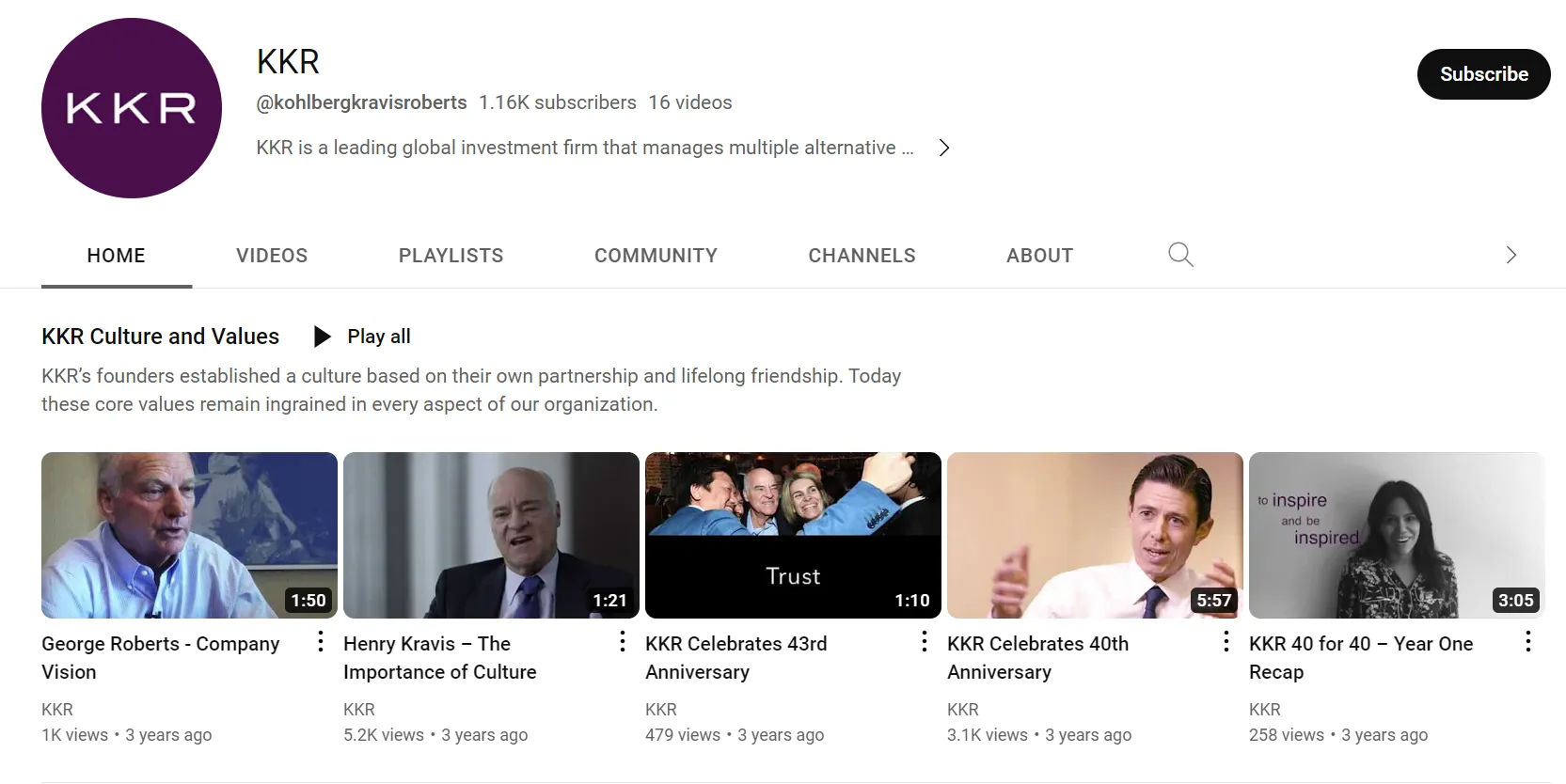1566x784 pixels.
Task: Open KKR 40 for 40 – Year One Recap title
Action: 1361,658
